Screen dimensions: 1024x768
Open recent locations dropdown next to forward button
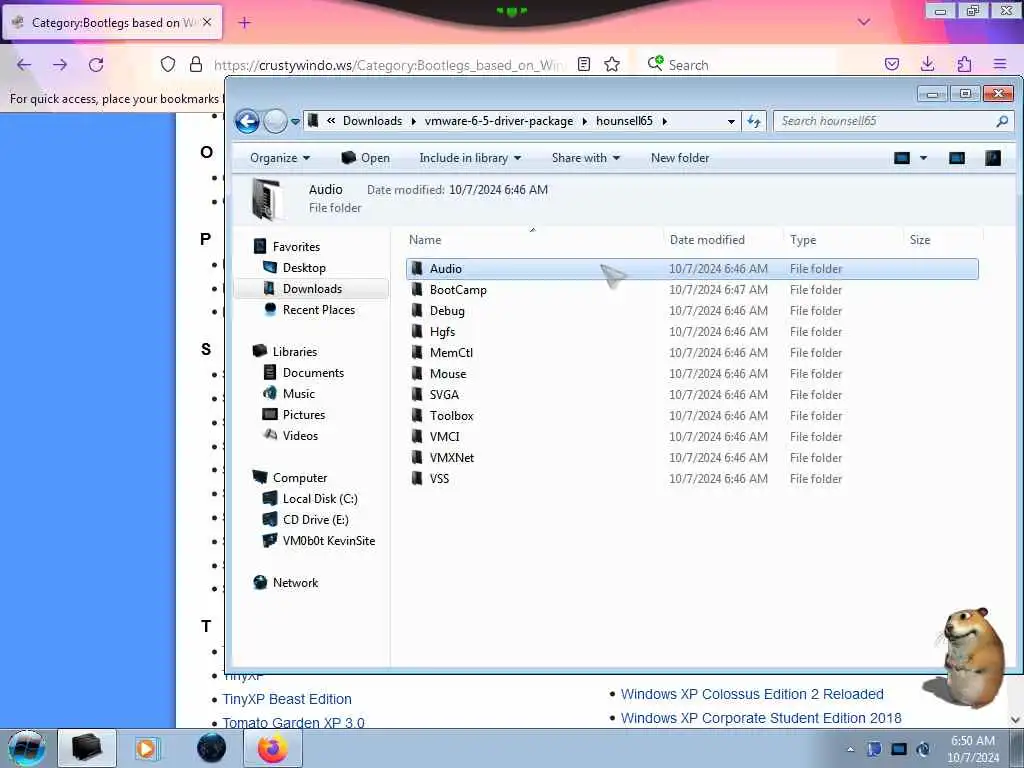coord(295,121)
